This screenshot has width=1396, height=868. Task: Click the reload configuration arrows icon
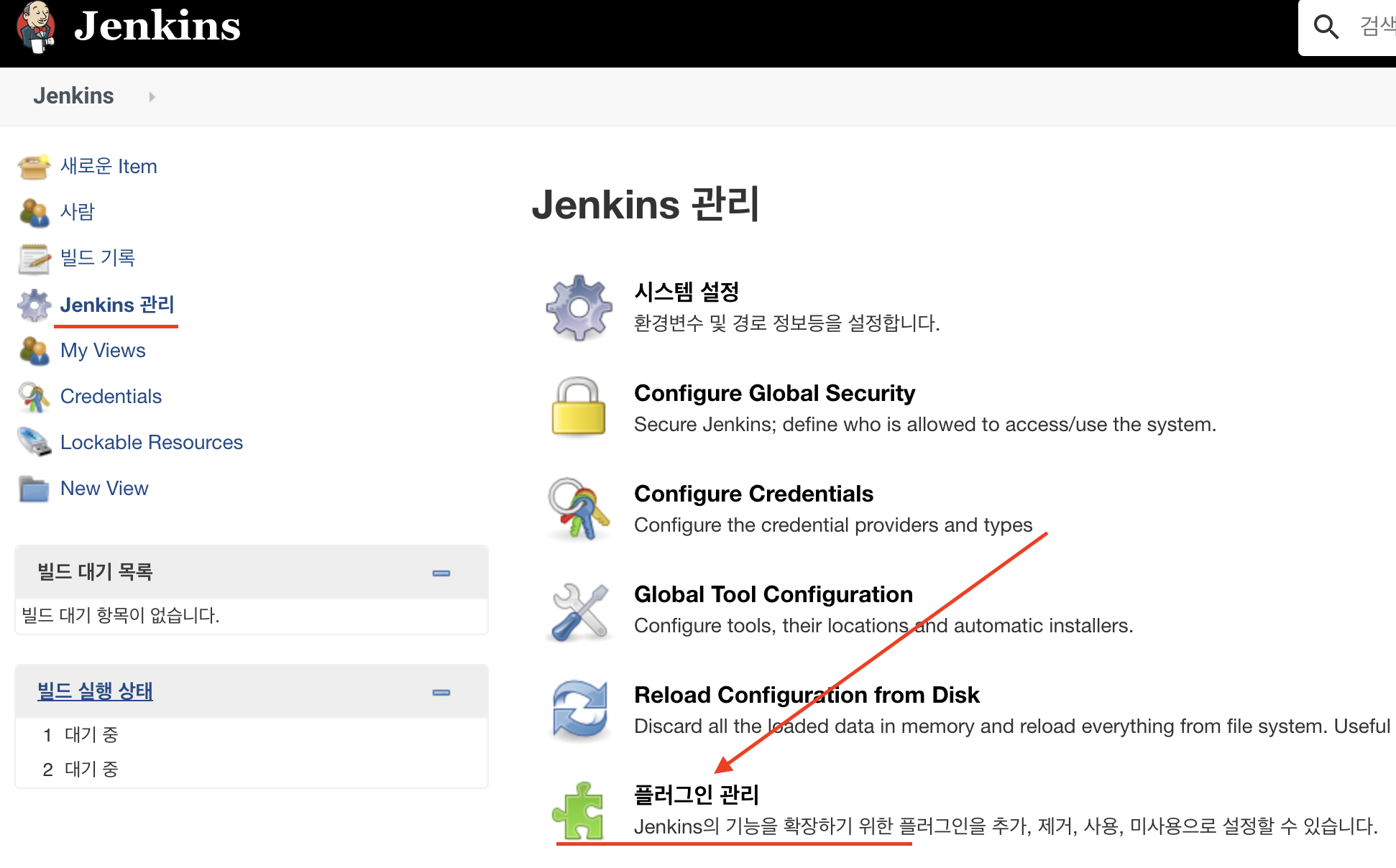click(x=579, y=710)
